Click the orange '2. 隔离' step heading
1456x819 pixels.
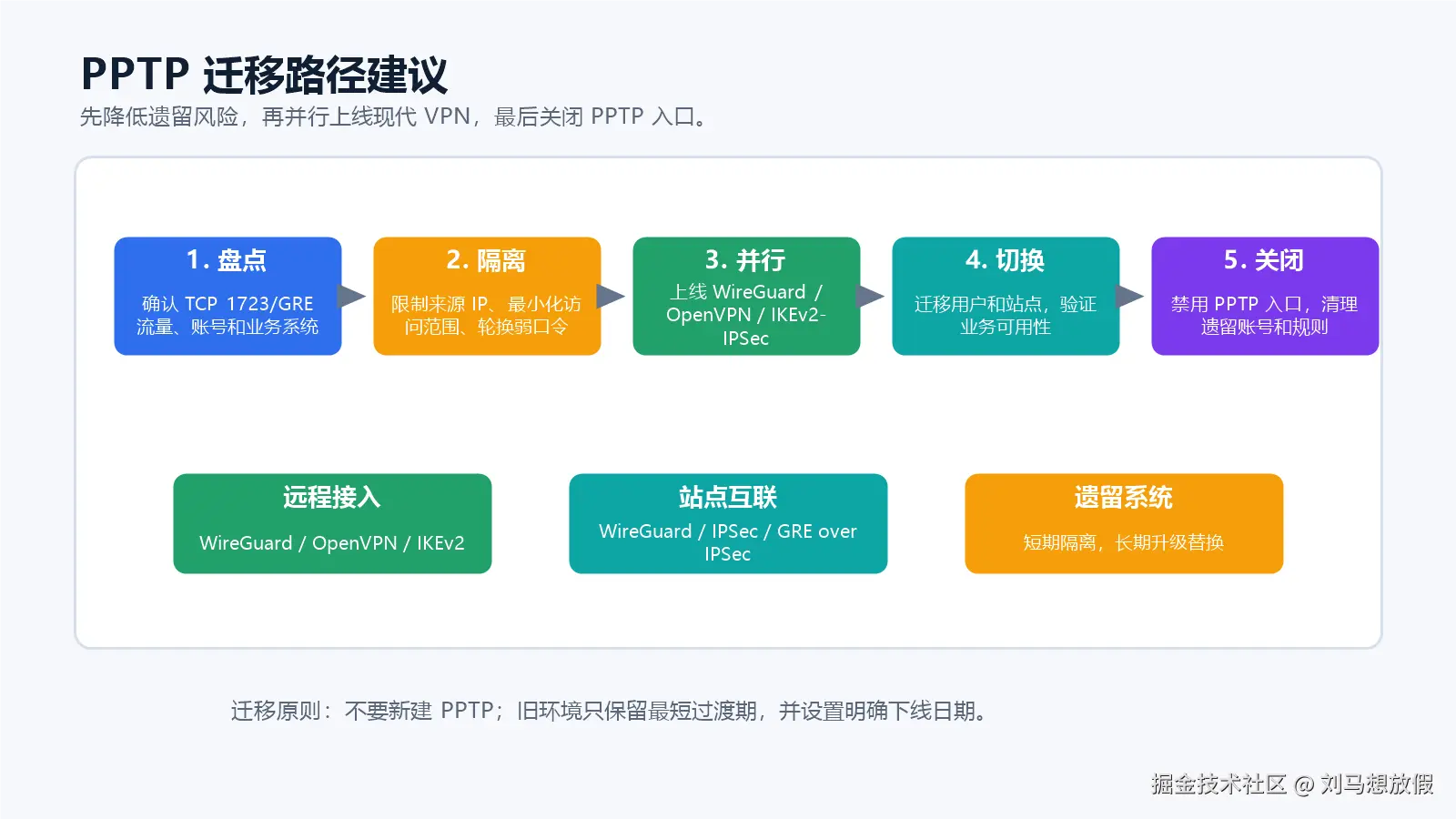pyautogui.click(x=486, y=260)
